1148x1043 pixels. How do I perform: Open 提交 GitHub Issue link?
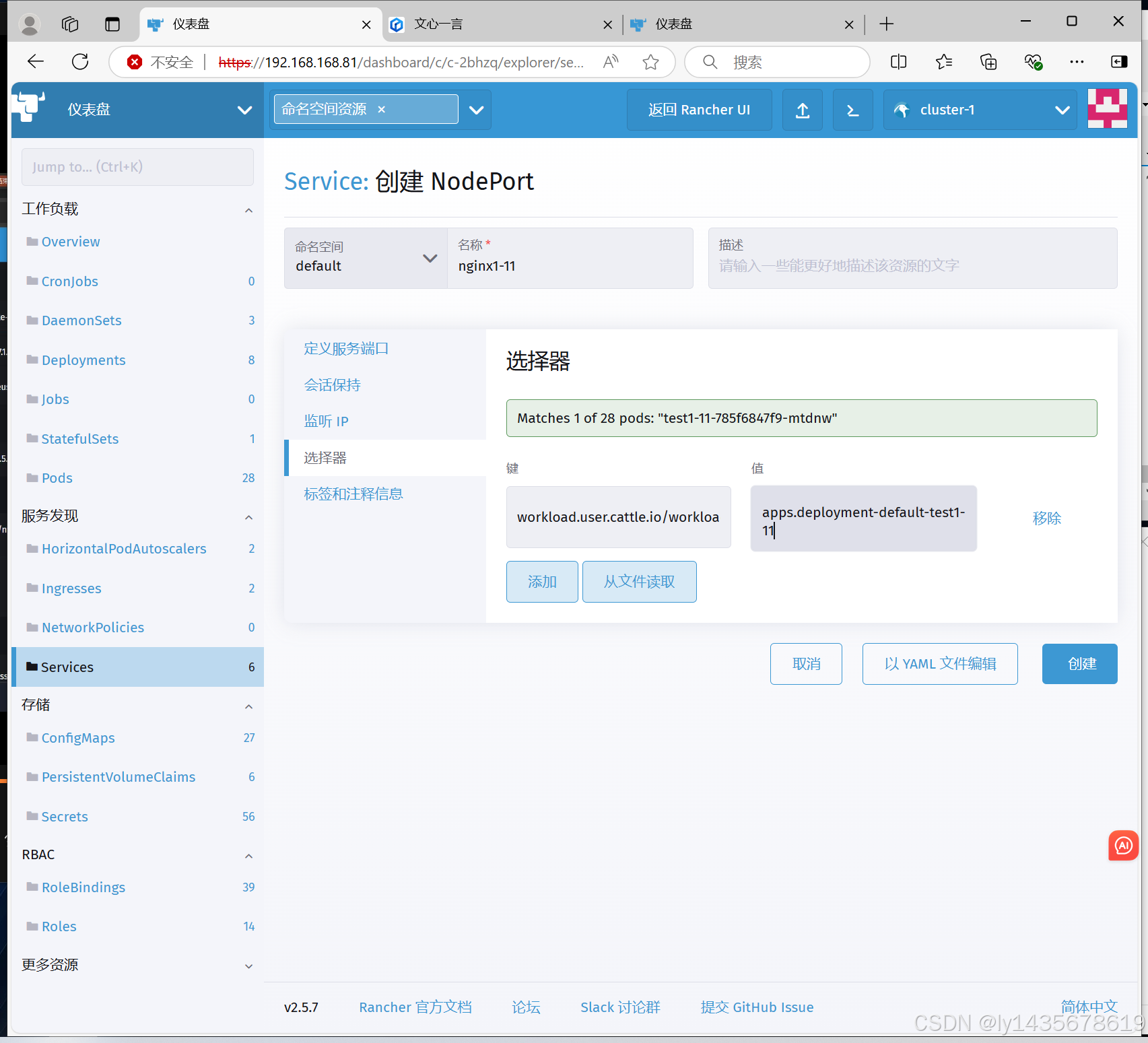[x=757, y=1007]
